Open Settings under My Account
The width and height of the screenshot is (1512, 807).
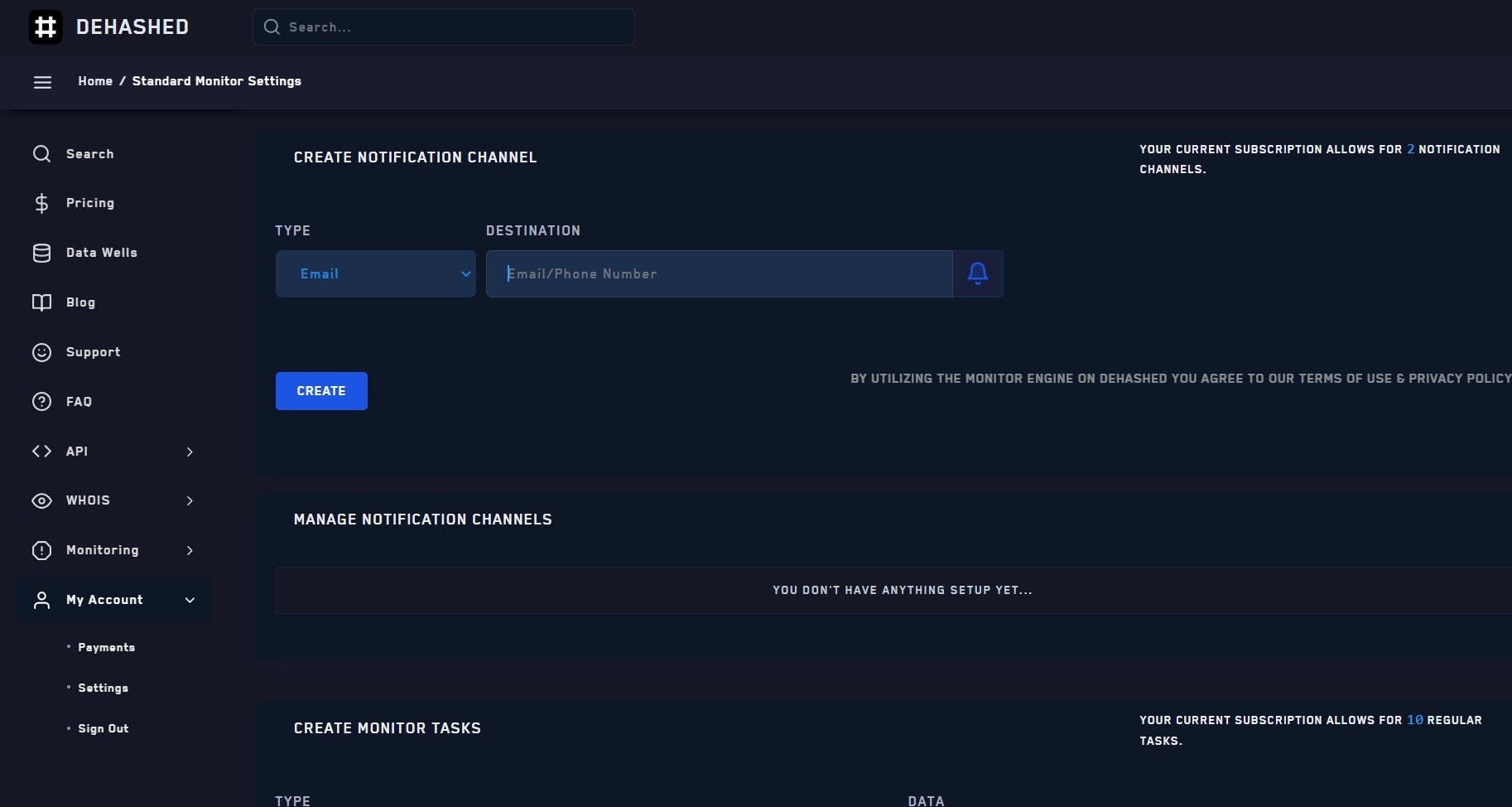click(x=103, y=688)
